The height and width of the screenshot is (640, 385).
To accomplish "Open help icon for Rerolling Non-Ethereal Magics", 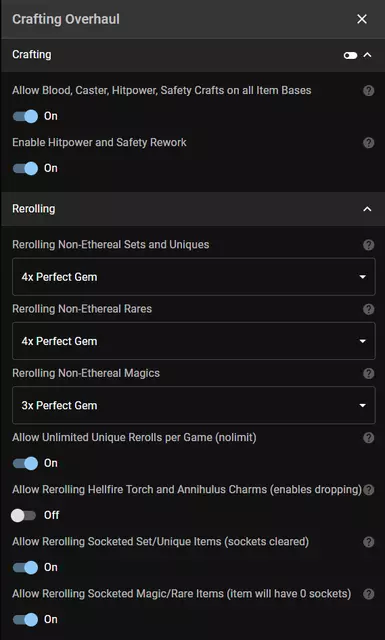I will 369,373.
